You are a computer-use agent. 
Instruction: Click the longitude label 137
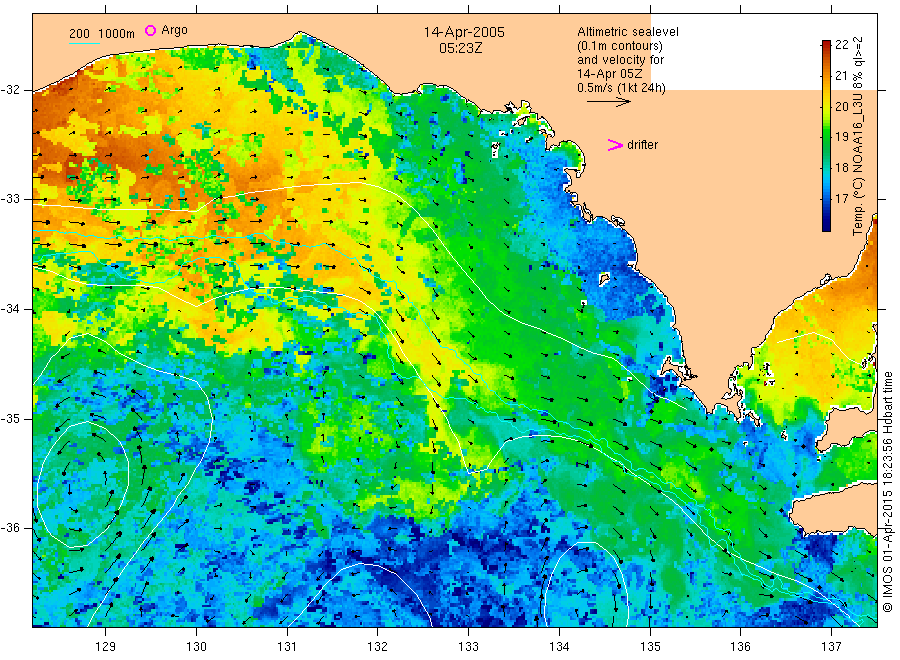click(831, 647)
